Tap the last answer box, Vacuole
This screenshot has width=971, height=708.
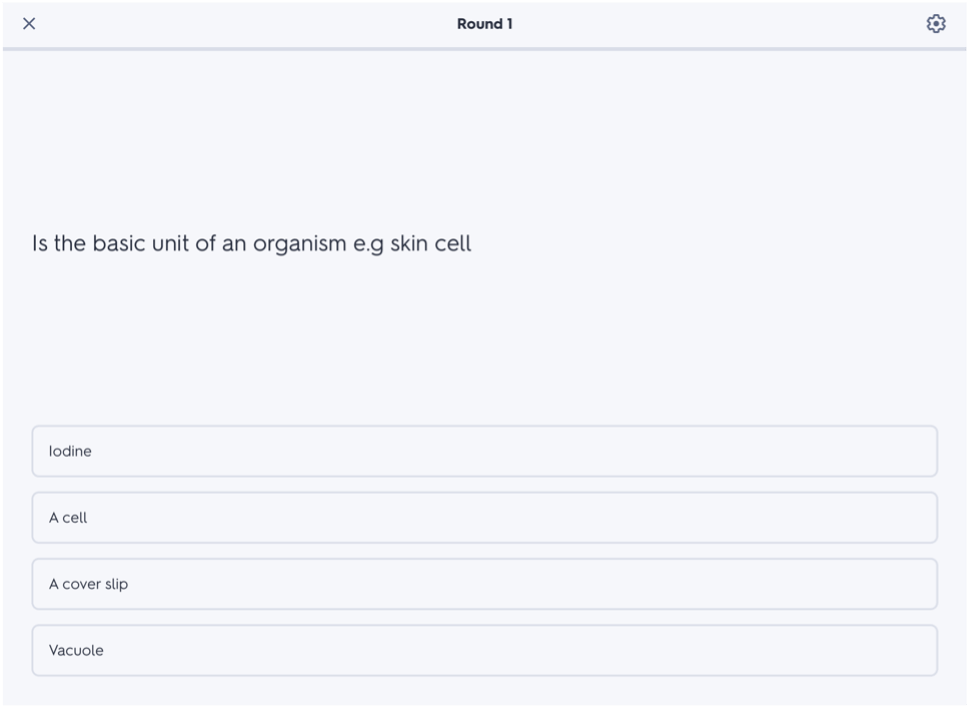click(484, 650)
